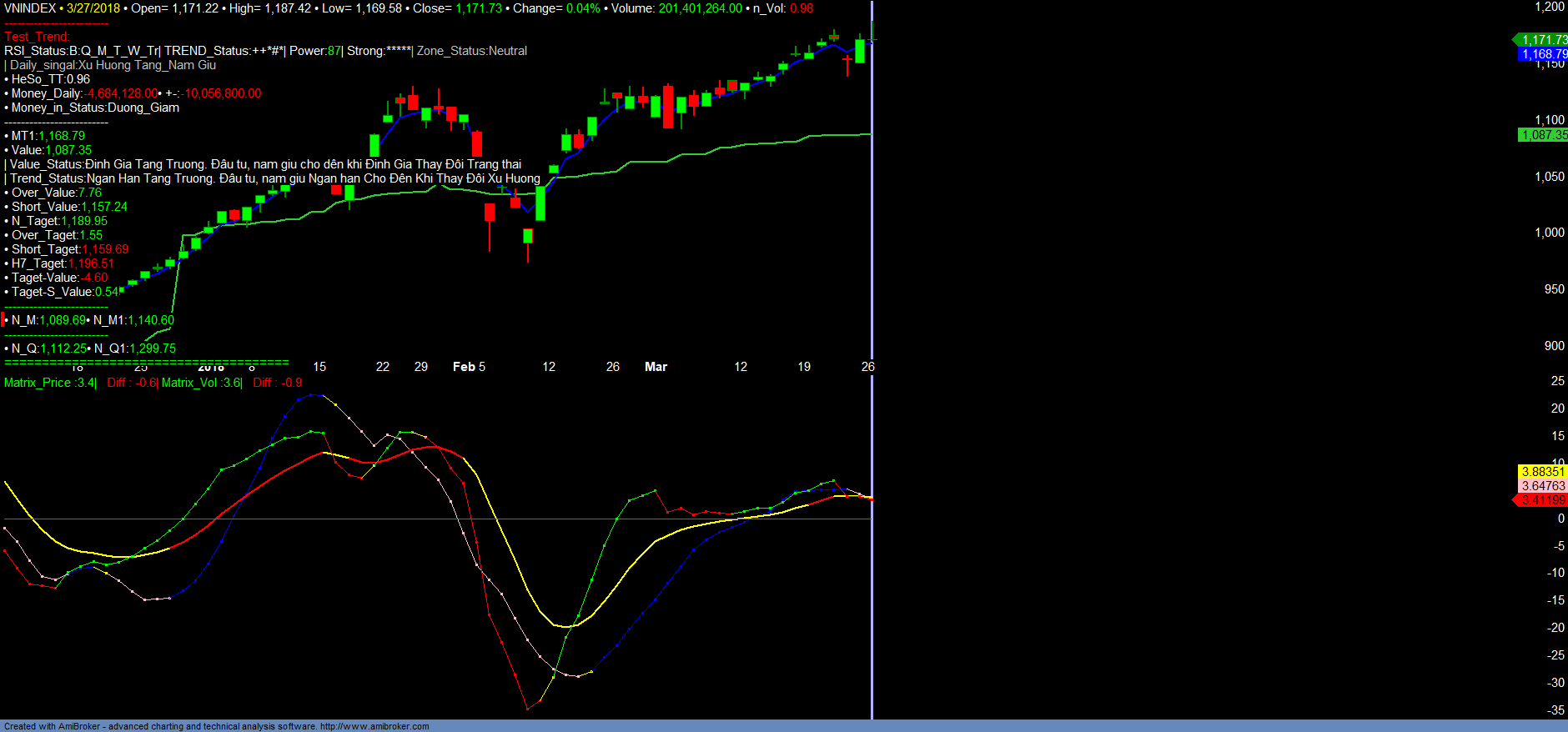The width and height of the screenshot is (1568, 732).
Task: Click the N_Taget 1,189.95 value line
Action: (x=59, y=221)
